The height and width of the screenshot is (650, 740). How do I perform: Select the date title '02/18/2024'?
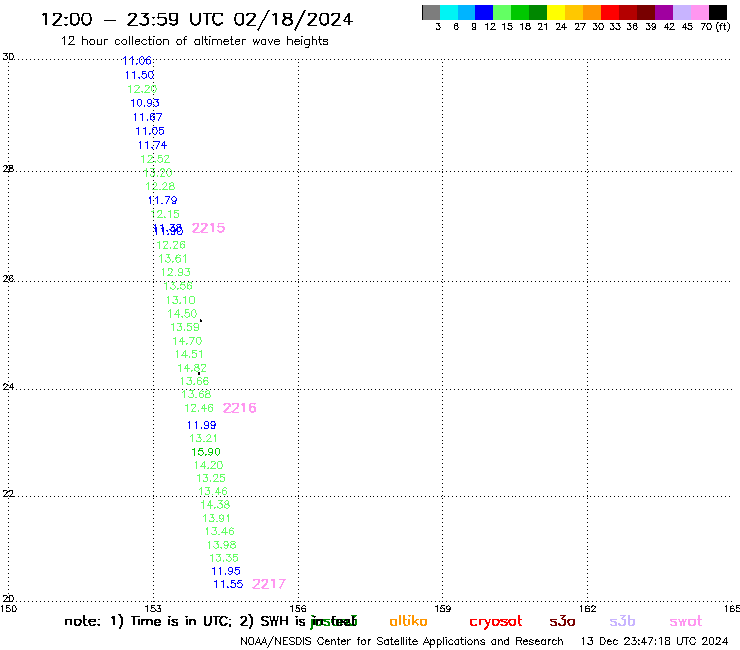coord(293,20)
